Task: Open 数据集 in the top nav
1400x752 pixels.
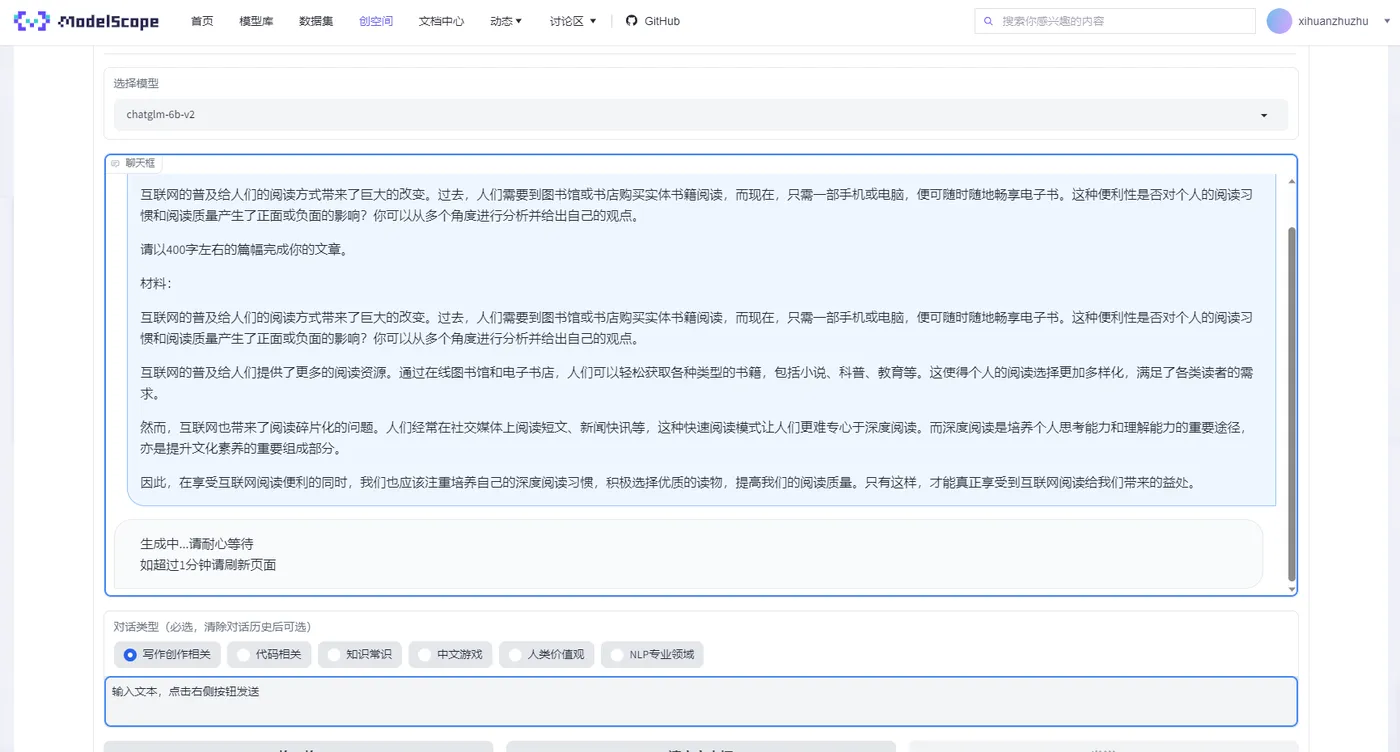Action: tap(316, 21)
